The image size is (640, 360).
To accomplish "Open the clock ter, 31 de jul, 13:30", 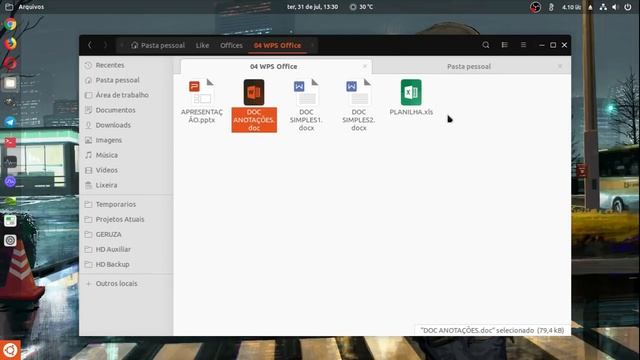I will (x=312, y=7).
